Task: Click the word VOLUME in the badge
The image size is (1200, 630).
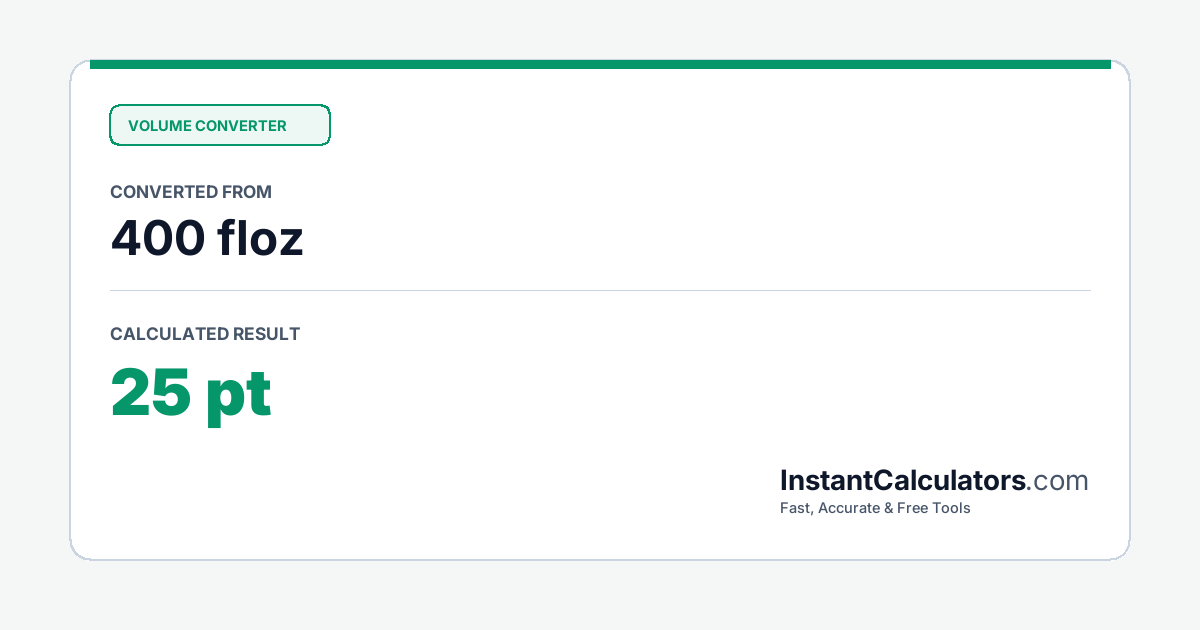Action: pyautogui.click(x=159, y=126)
